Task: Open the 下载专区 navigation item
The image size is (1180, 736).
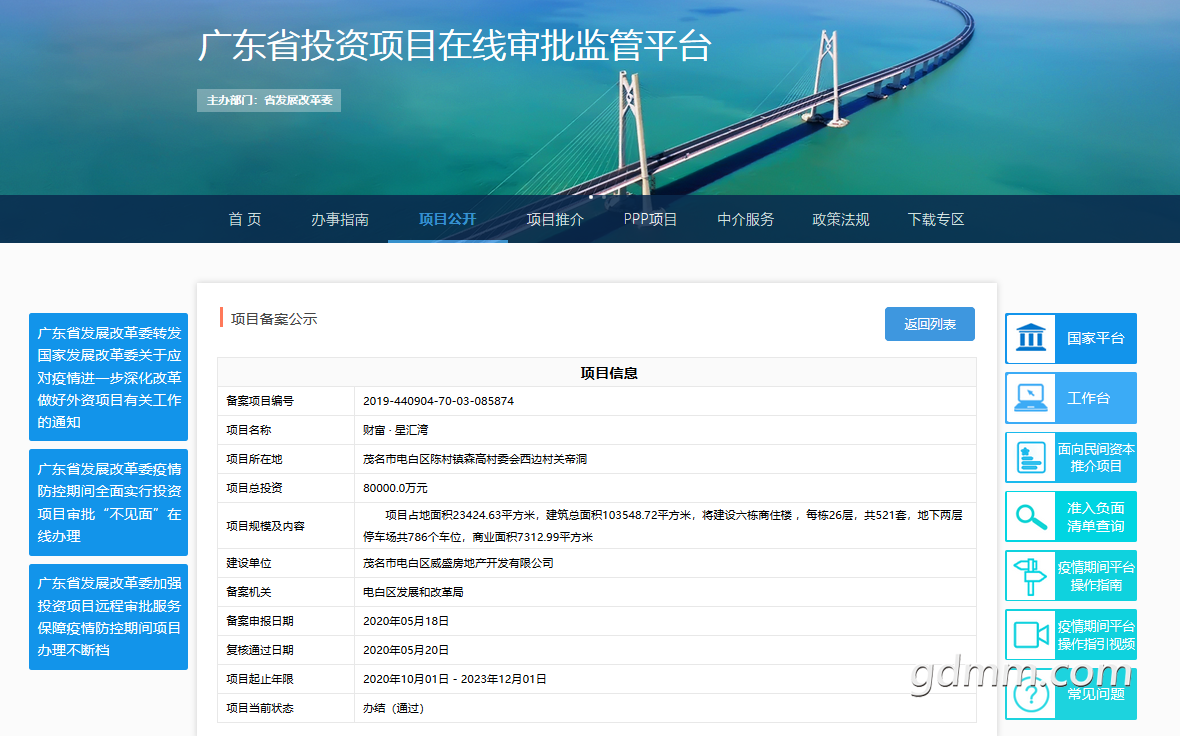Action: [935, 219]
